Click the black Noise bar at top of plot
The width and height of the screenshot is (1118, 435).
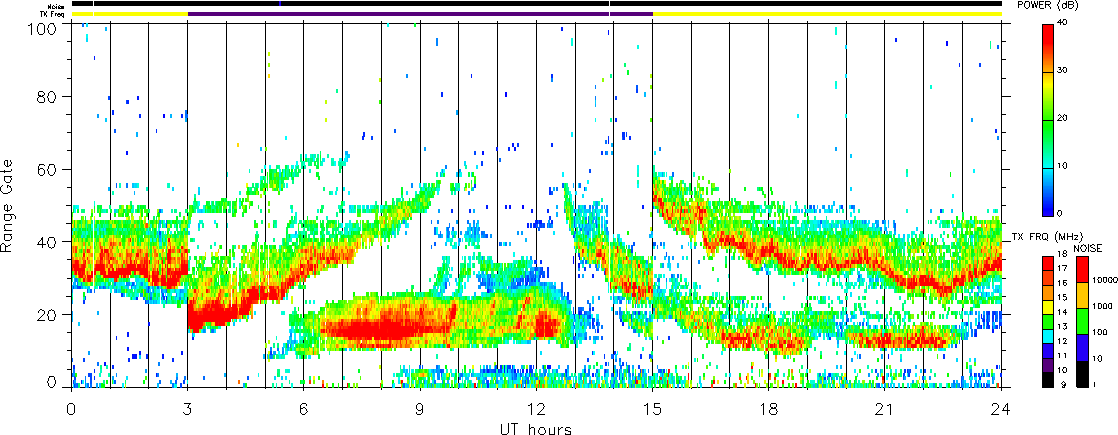[536, 4]
